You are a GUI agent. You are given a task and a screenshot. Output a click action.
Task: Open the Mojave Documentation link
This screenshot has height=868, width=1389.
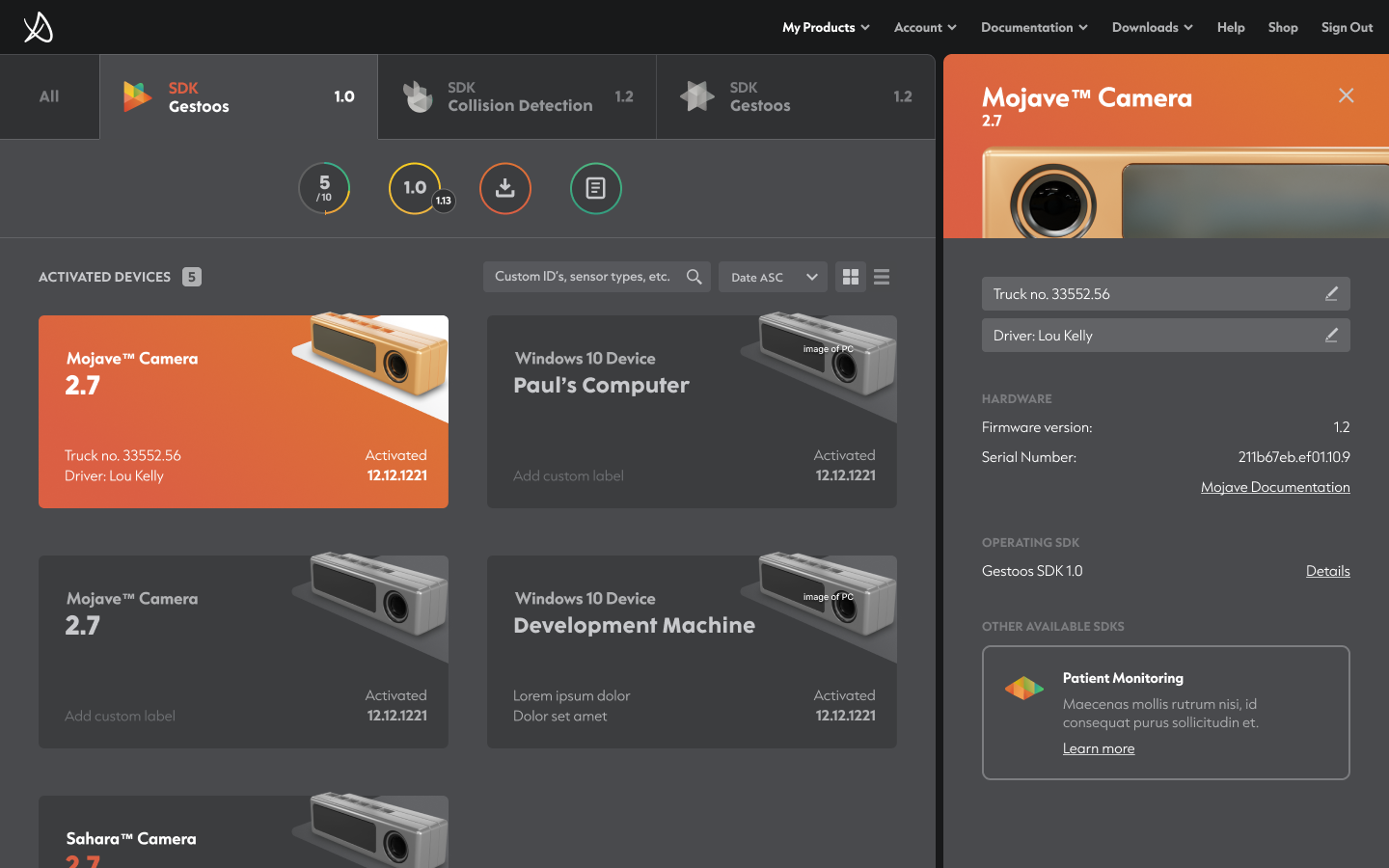tap(1275, 487)
